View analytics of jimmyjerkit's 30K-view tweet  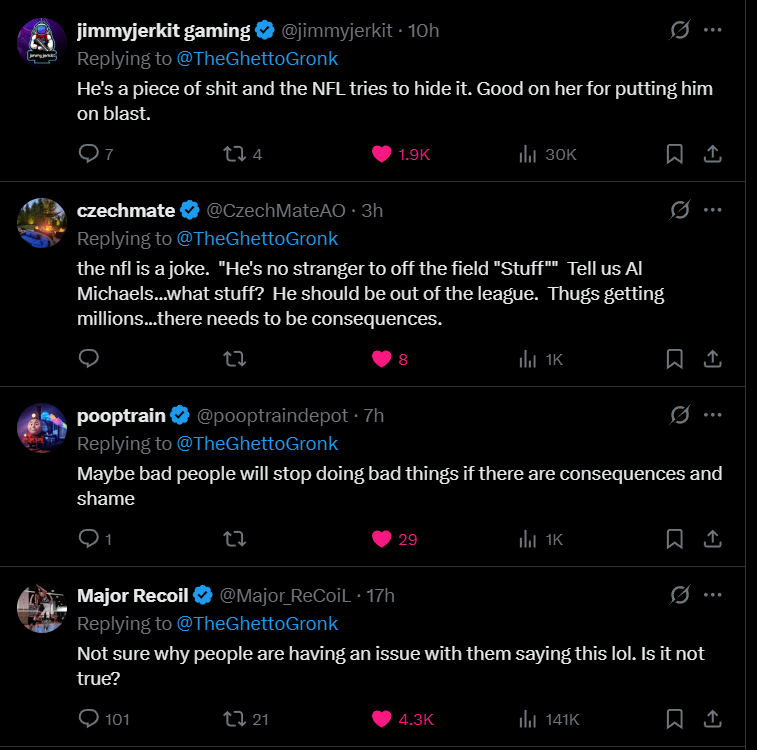[x=527, y=154]
